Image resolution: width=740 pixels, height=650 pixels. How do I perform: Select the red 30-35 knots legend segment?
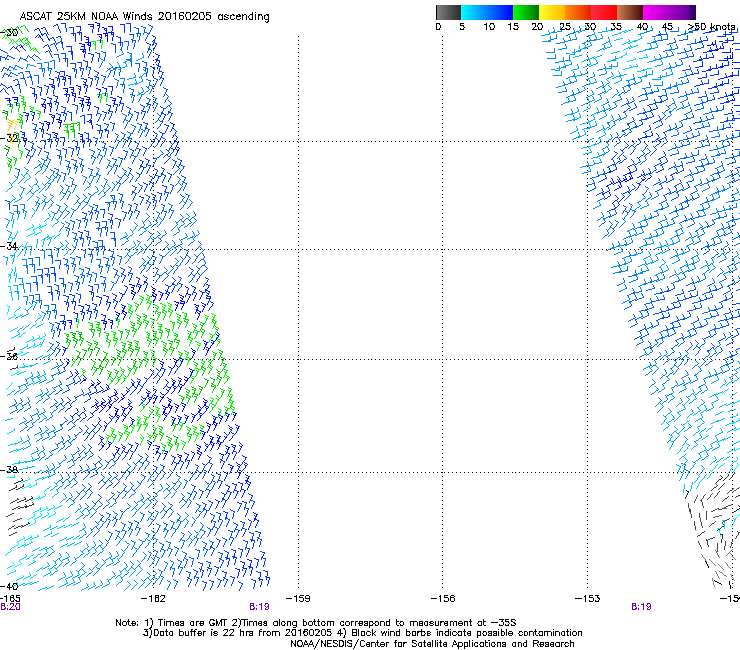coord(604,12)
